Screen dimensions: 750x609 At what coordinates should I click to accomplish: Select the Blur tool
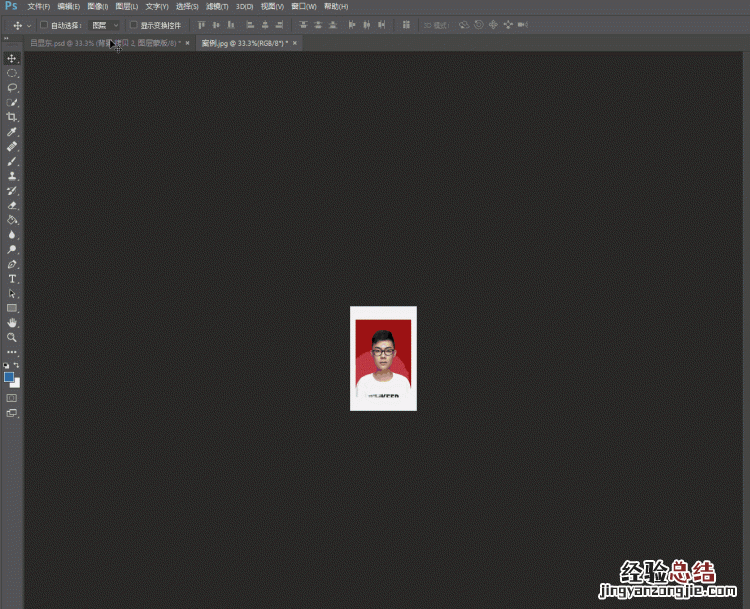tap(12, 235)
